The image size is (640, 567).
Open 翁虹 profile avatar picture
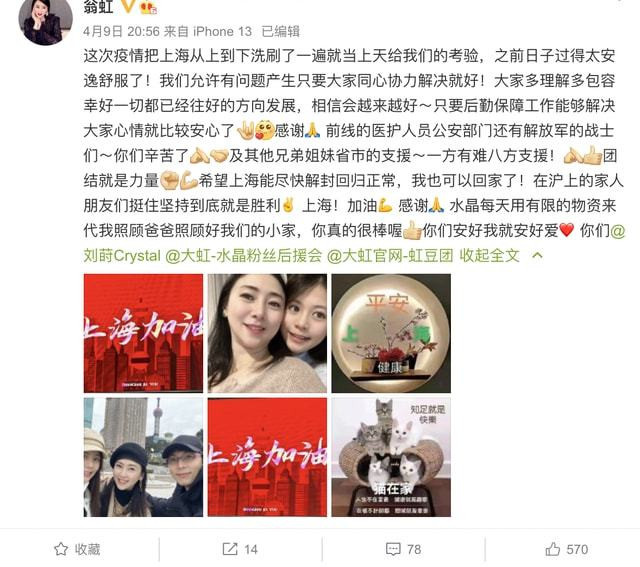click(x=45, y=19)
